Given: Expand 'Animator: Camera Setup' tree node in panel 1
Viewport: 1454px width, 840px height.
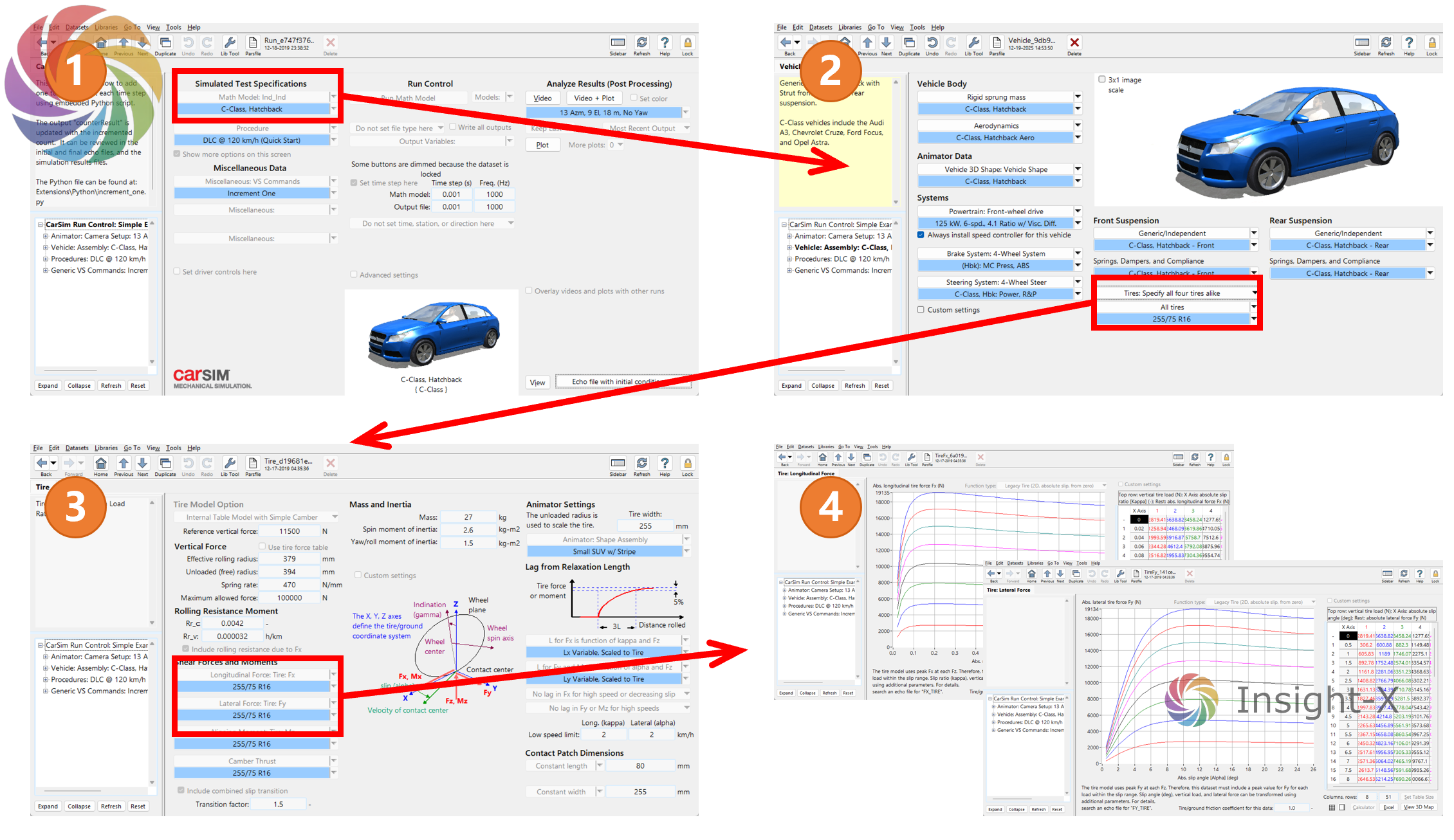Looking at the screenshot, I should point(46,236).
